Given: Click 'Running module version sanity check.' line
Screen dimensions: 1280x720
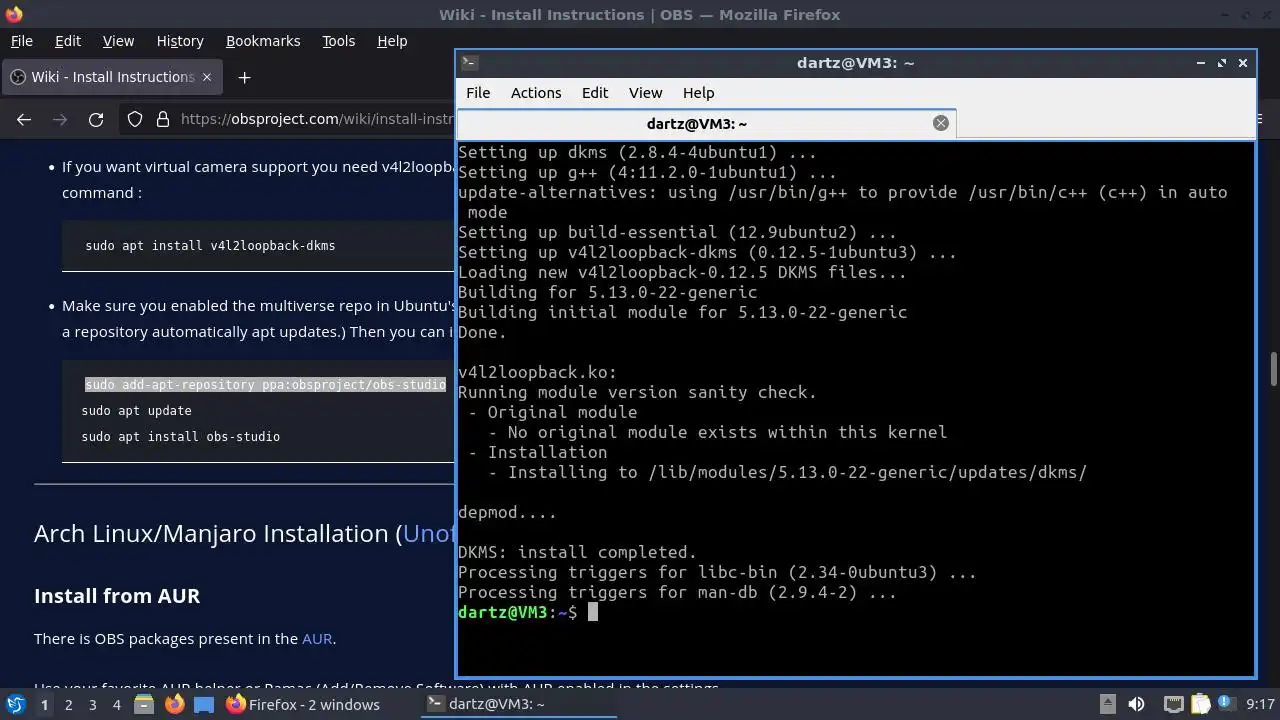Looking at the screenshot, I should [637, 392].
